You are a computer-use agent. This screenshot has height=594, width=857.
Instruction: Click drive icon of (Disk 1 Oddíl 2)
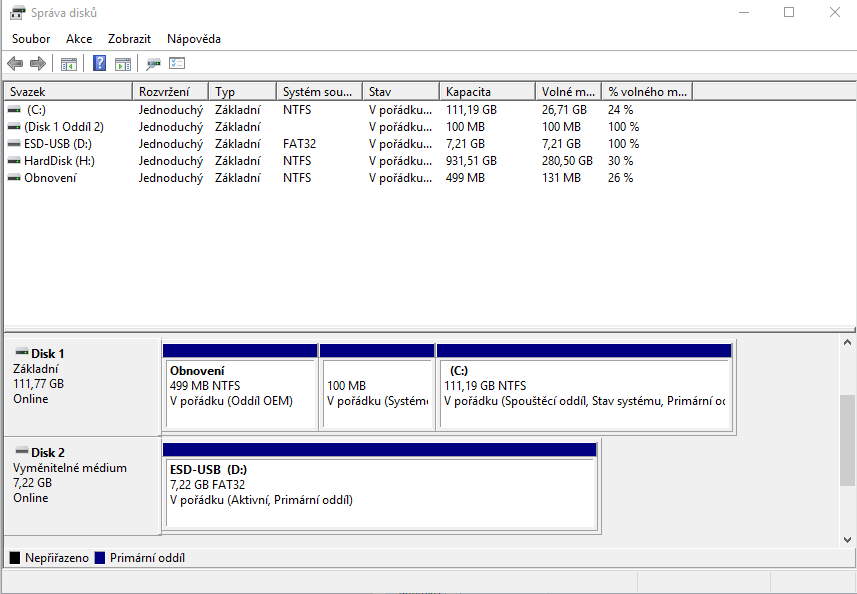(x=14, y=127)
